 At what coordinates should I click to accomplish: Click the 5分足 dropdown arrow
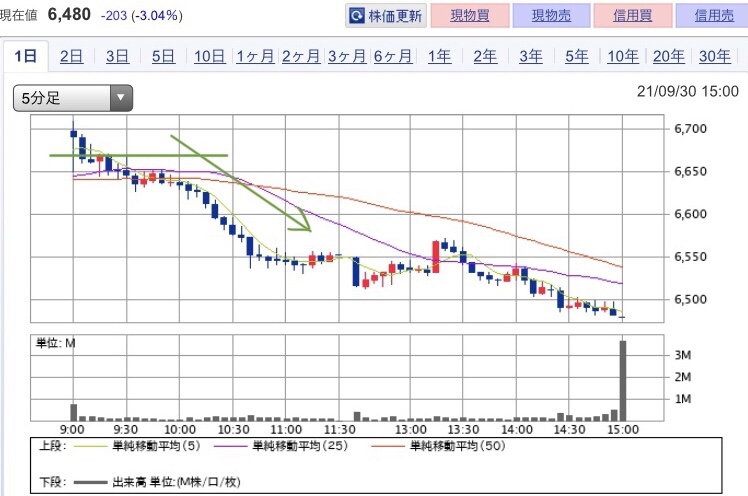(121, 98)
